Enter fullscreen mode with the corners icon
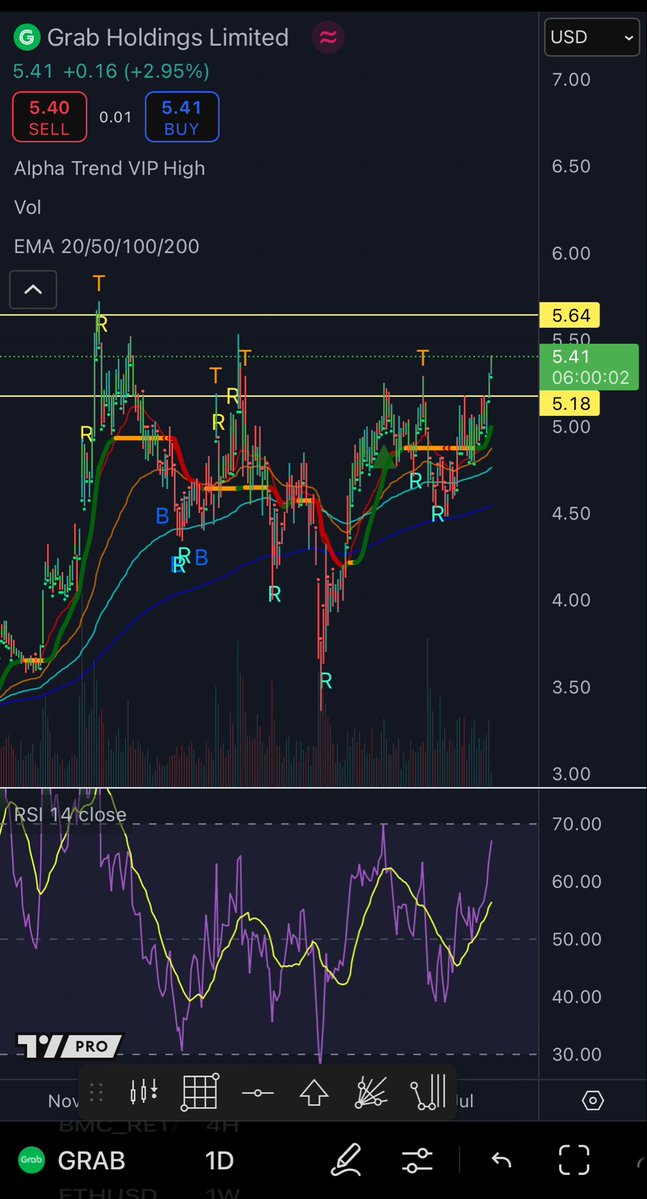Viewport: 647px width, 1199px height. [574, 1160]
